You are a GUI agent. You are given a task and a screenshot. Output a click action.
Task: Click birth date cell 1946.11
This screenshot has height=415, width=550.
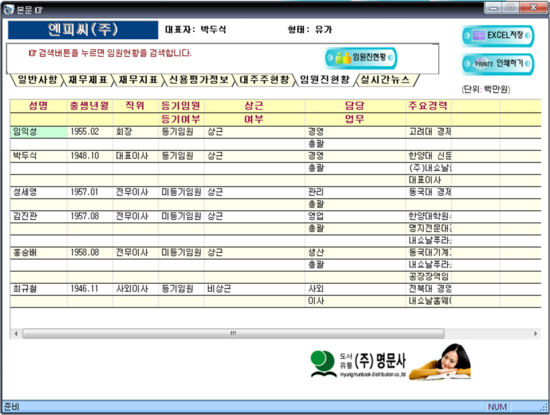point(90,289)
